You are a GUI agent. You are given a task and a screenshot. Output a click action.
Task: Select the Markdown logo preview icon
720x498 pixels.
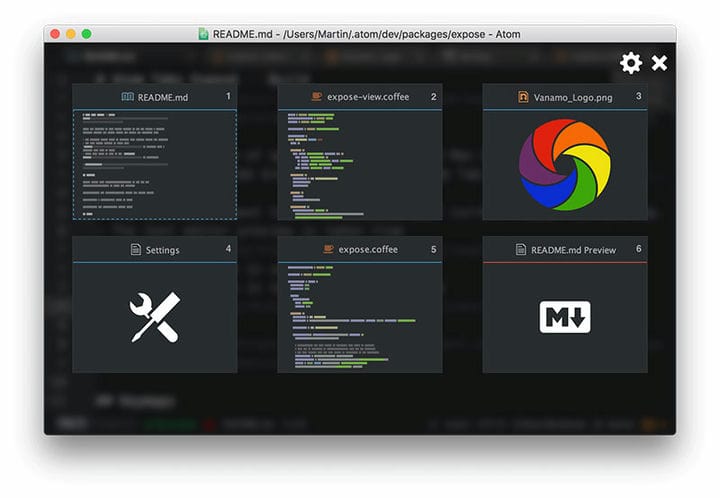[565, 317]
